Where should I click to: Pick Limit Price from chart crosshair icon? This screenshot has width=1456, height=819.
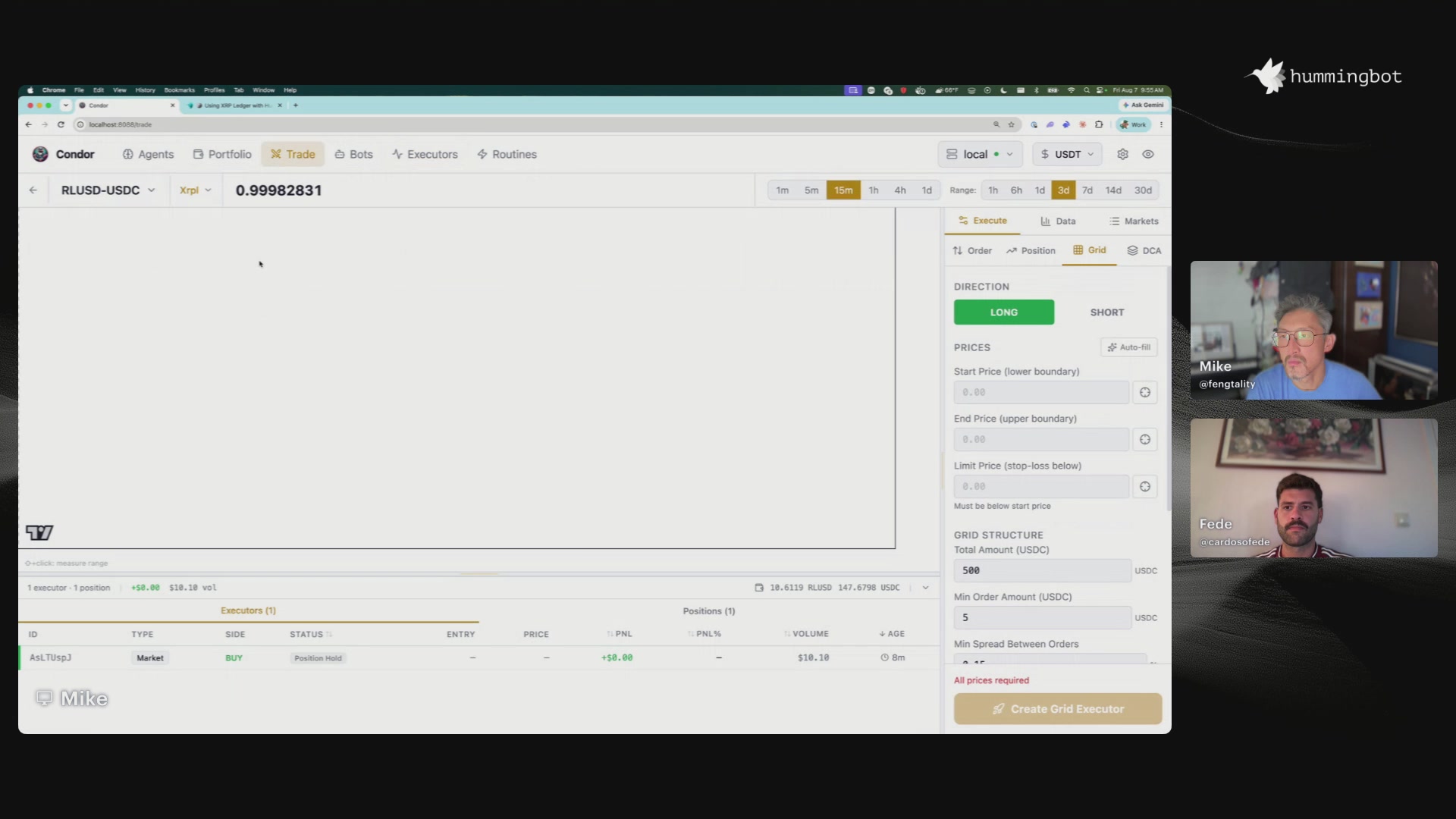pyautogui.click(x=1145, y=486)
